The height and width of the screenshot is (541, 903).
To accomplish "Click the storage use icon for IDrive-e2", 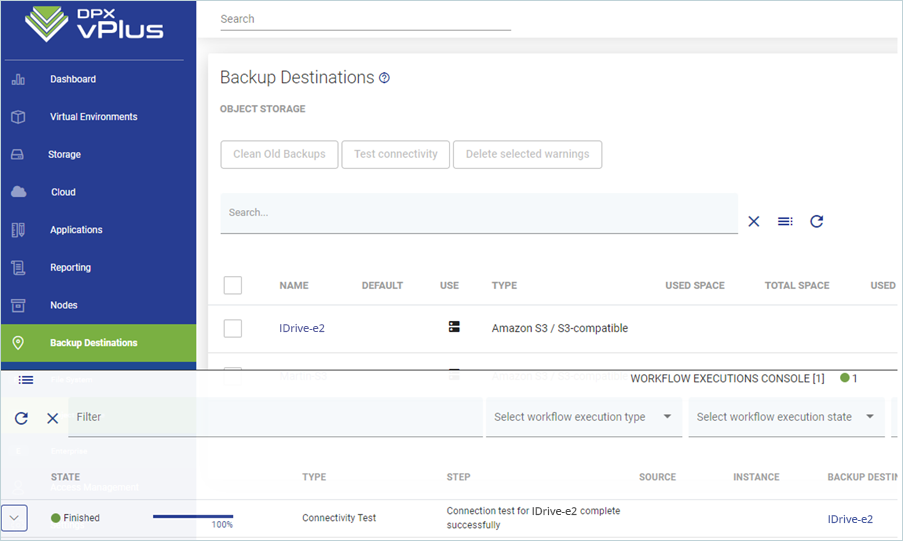I will tap(454, 327).
